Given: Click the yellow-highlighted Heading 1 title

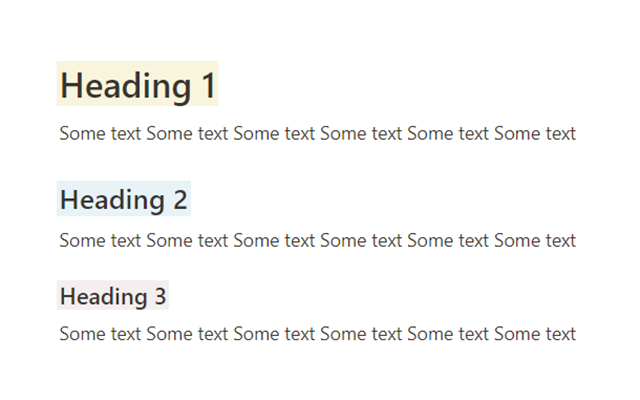Looking at the screenshot, I should tap(137, 84).
